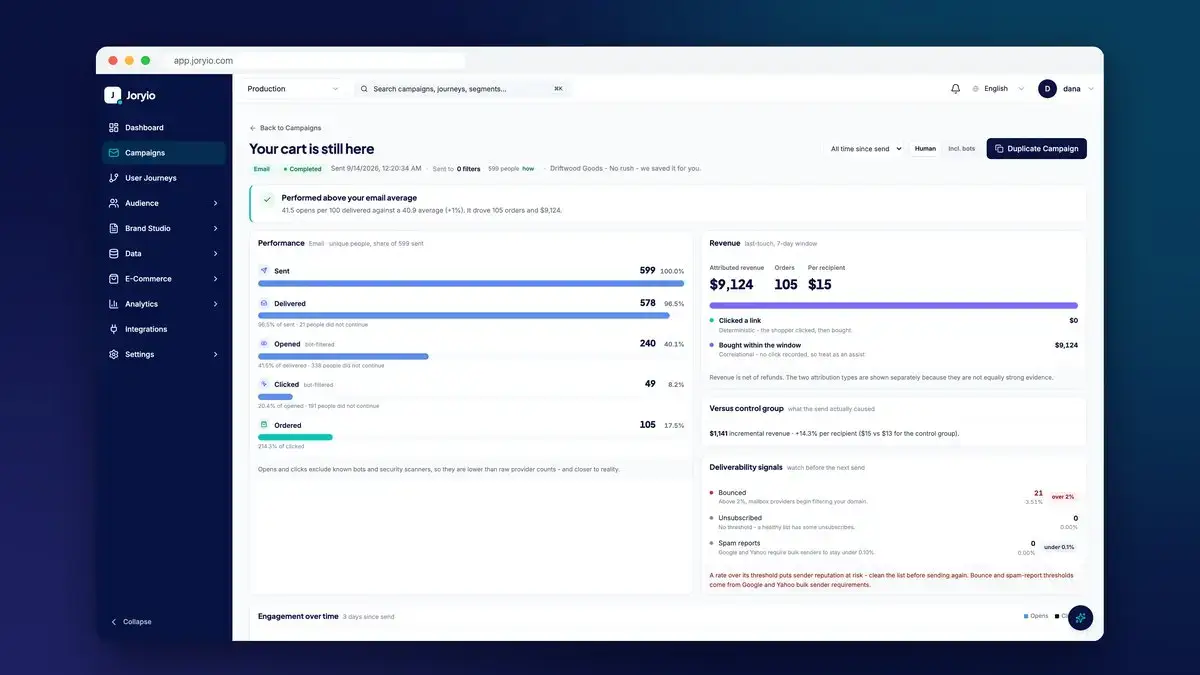Click the Sent progress bar

[x=471, y=284]
